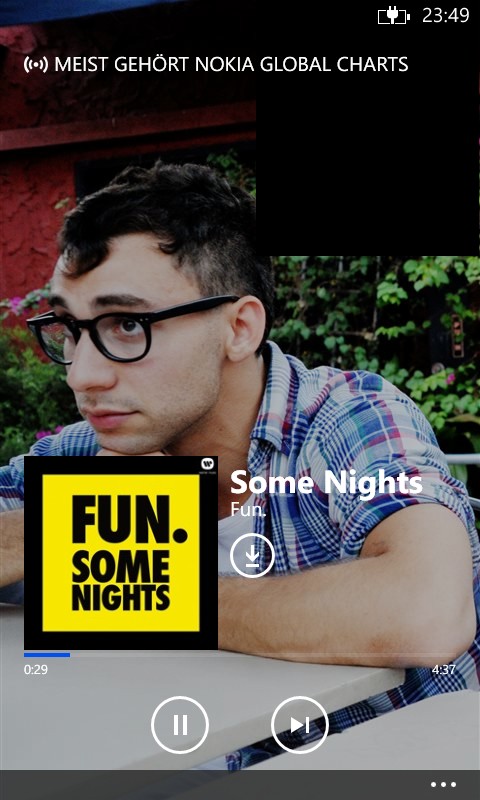Open the Fun. Some Nights album cover

click(121, 553)
